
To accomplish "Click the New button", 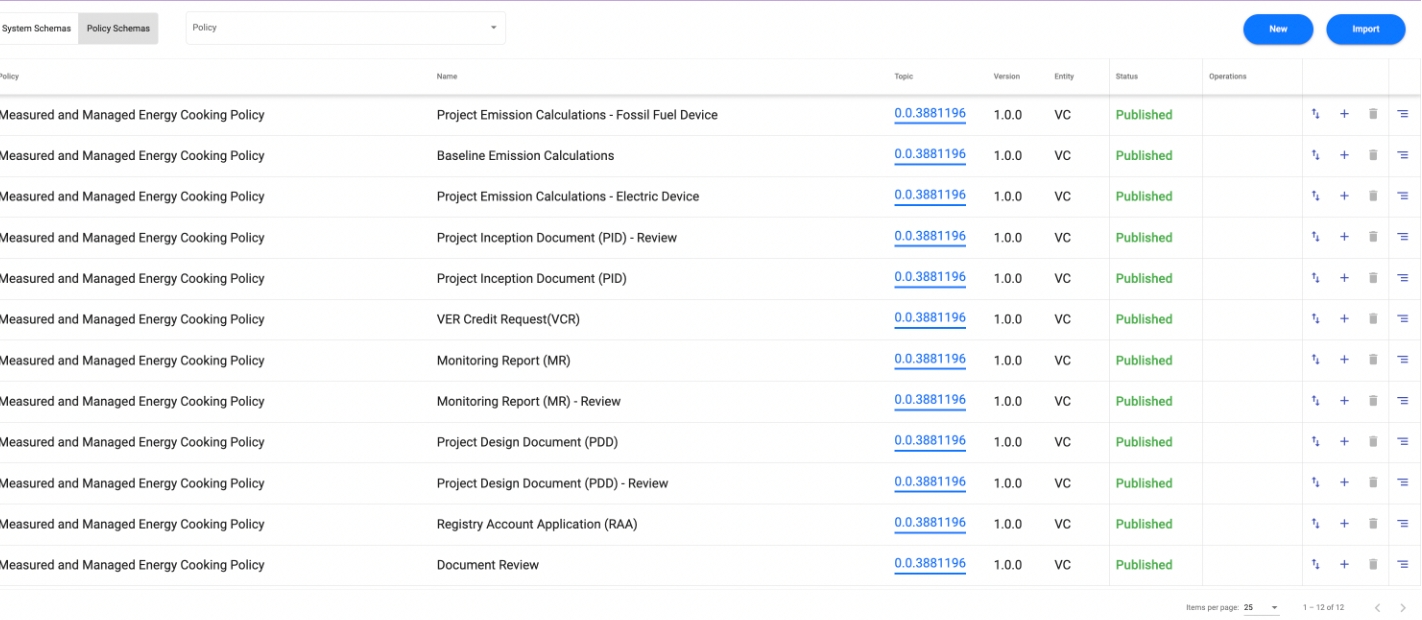I will (x=1278, y=29).
